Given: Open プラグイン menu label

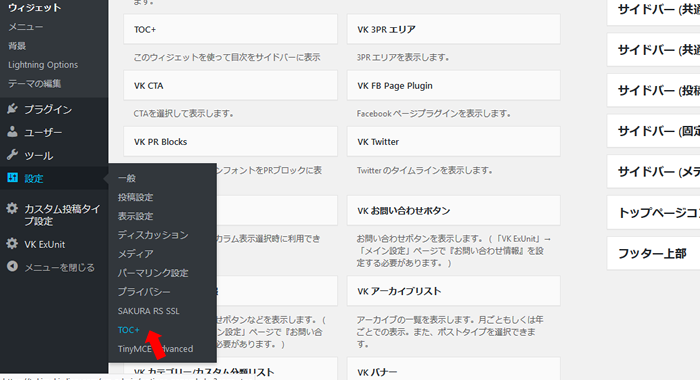Looking at the screenshot, I should click(x=48, y=109).
